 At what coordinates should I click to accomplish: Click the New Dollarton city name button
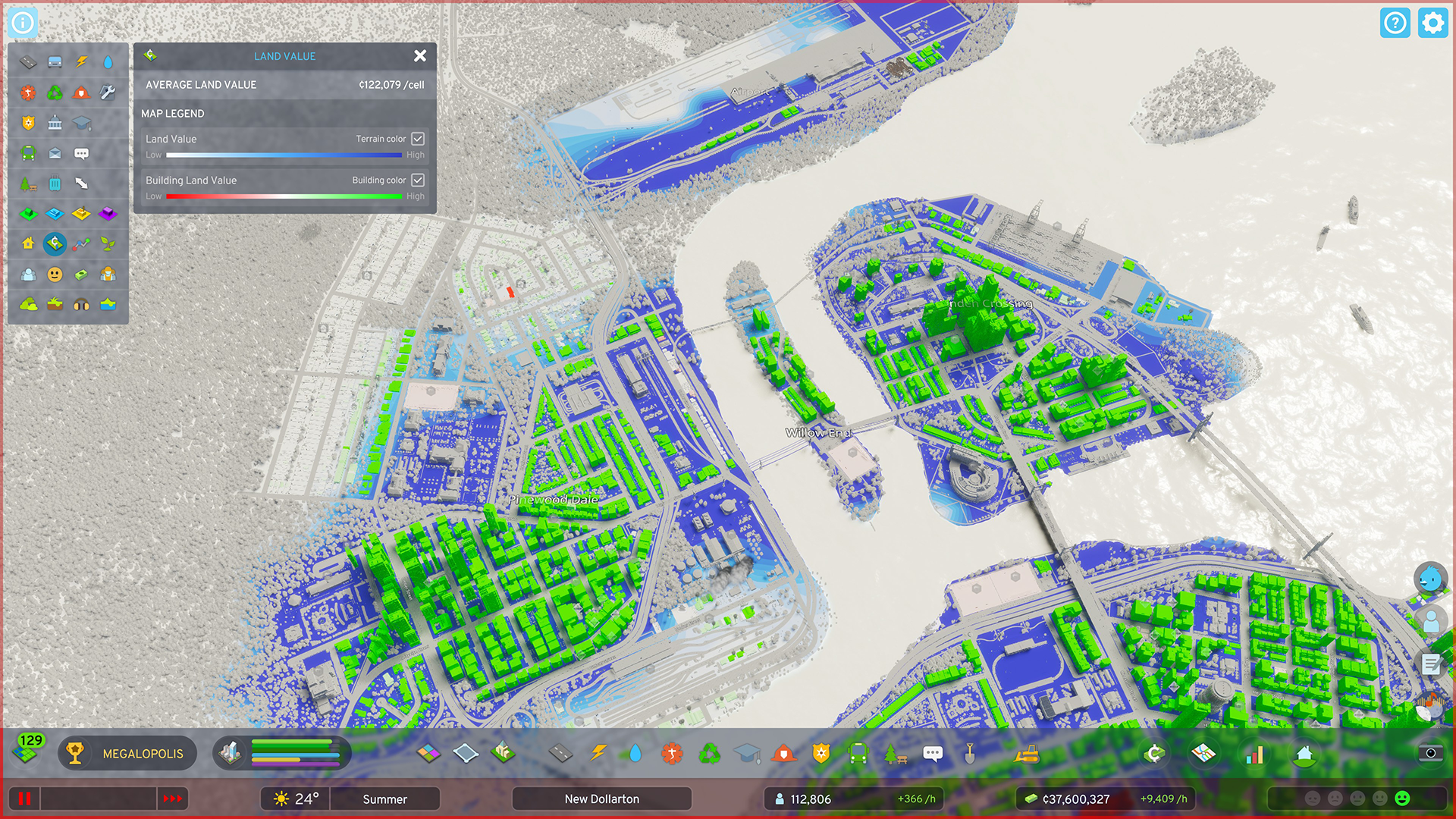point(601,799)
